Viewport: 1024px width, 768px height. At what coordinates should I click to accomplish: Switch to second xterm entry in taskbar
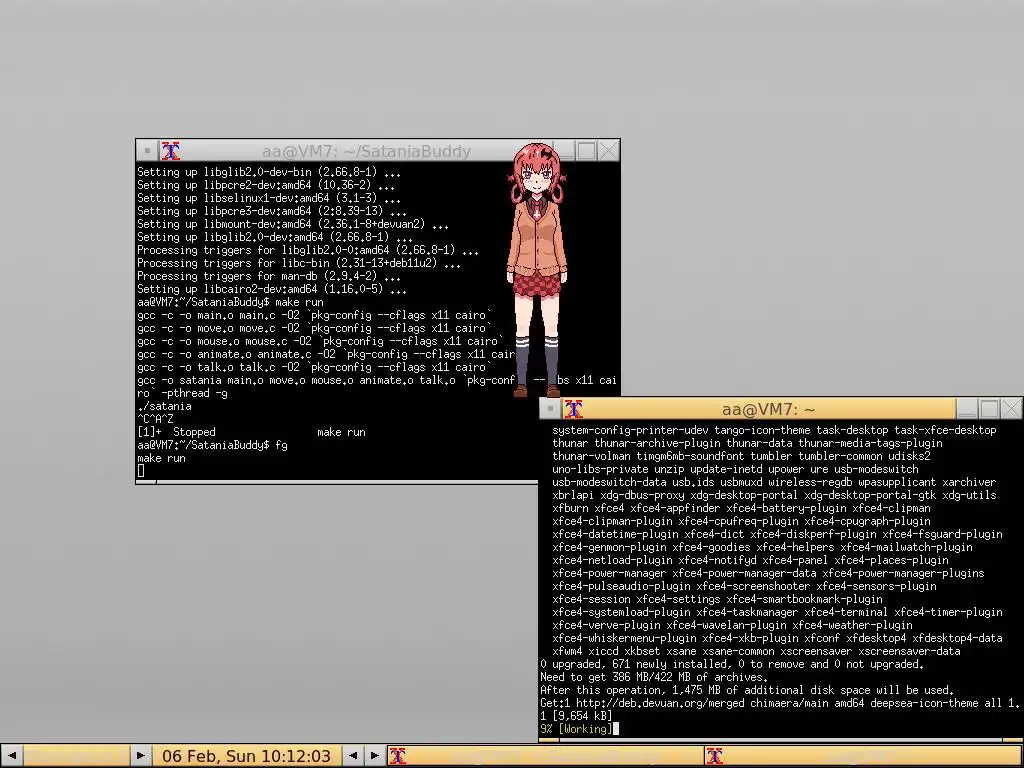[864, 756]
